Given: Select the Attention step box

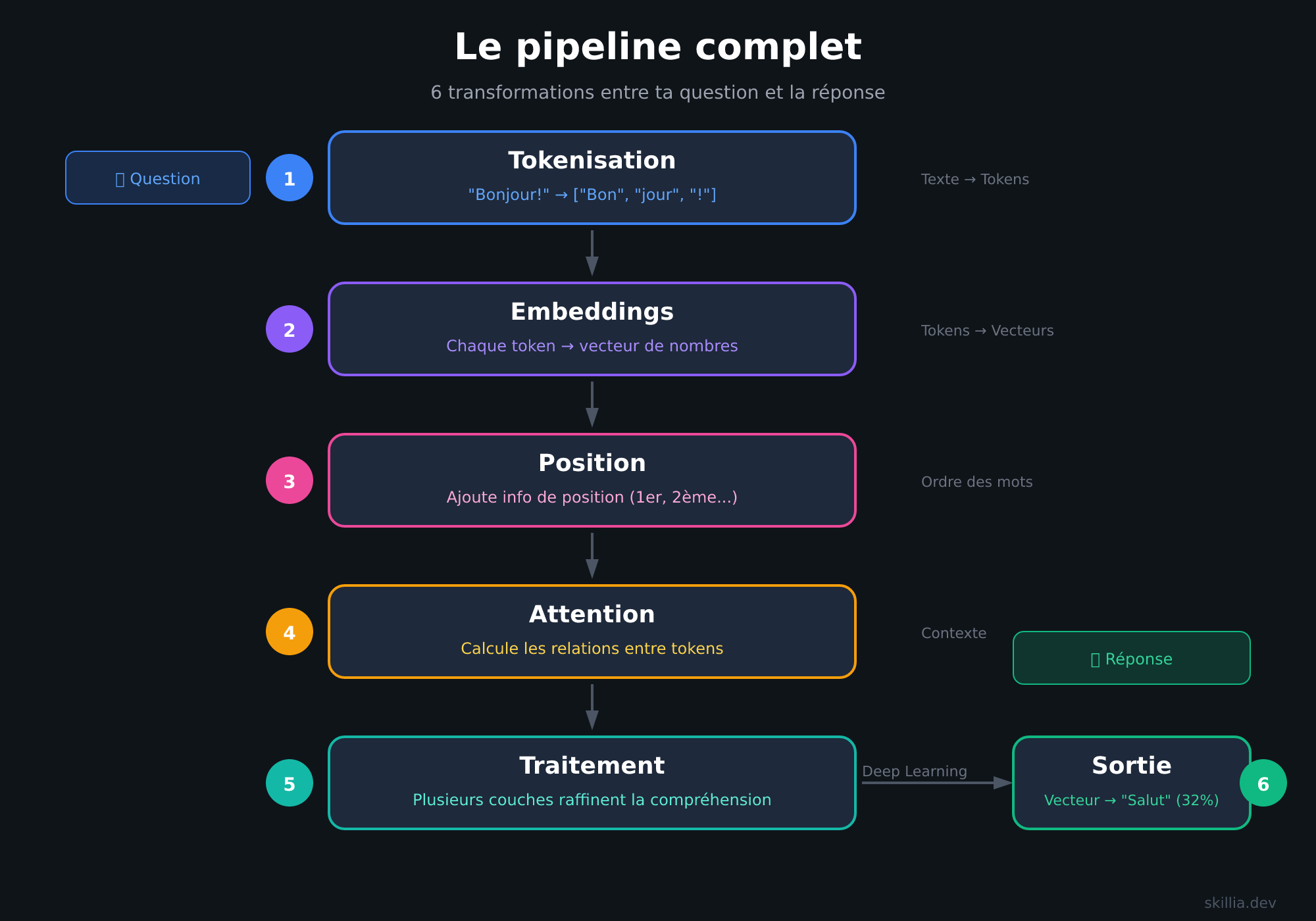Looking at the screenshot, I should click(x=592, y=632).
